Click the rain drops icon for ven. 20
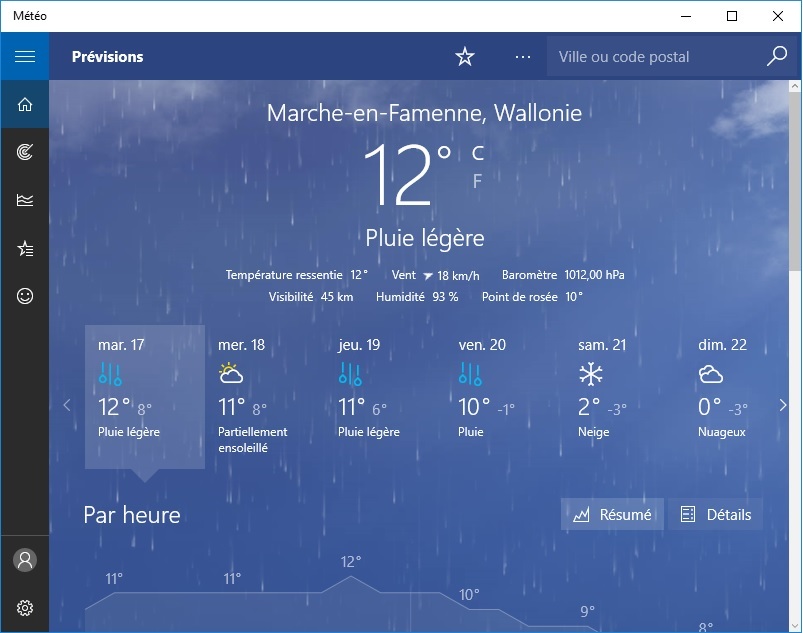Screen dimensions: 803x633 tap(470, 374)
